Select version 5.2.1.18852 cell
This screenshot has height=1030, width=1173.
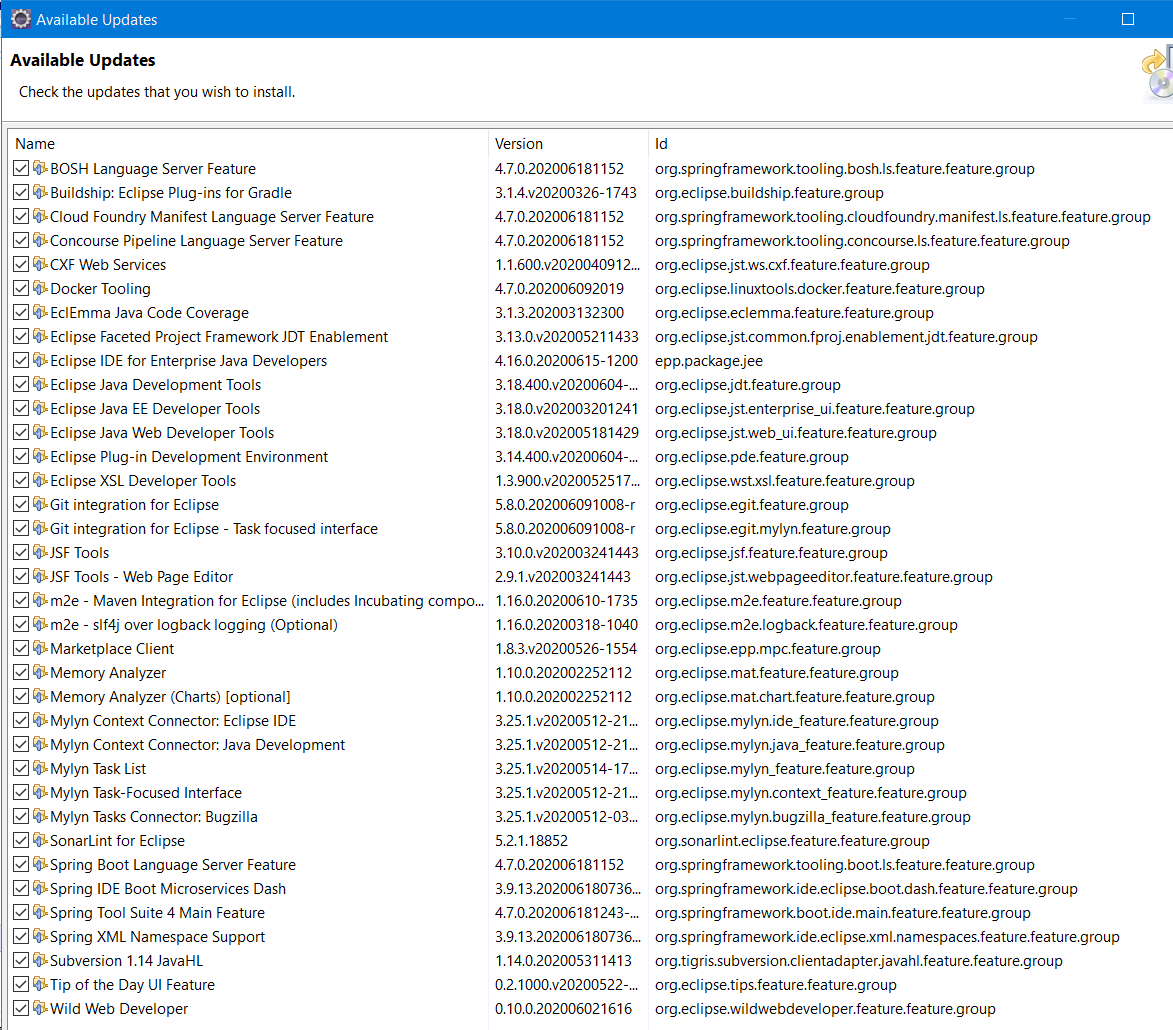pos(531,840)
